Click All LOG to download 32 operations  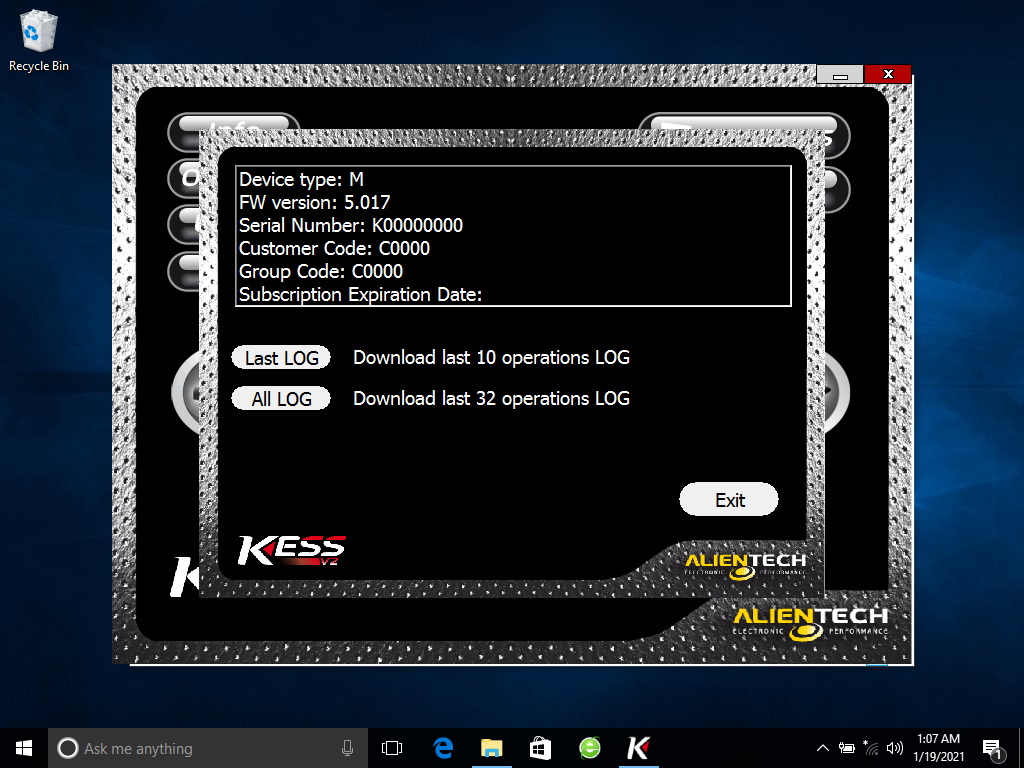[x=281, y=398]
